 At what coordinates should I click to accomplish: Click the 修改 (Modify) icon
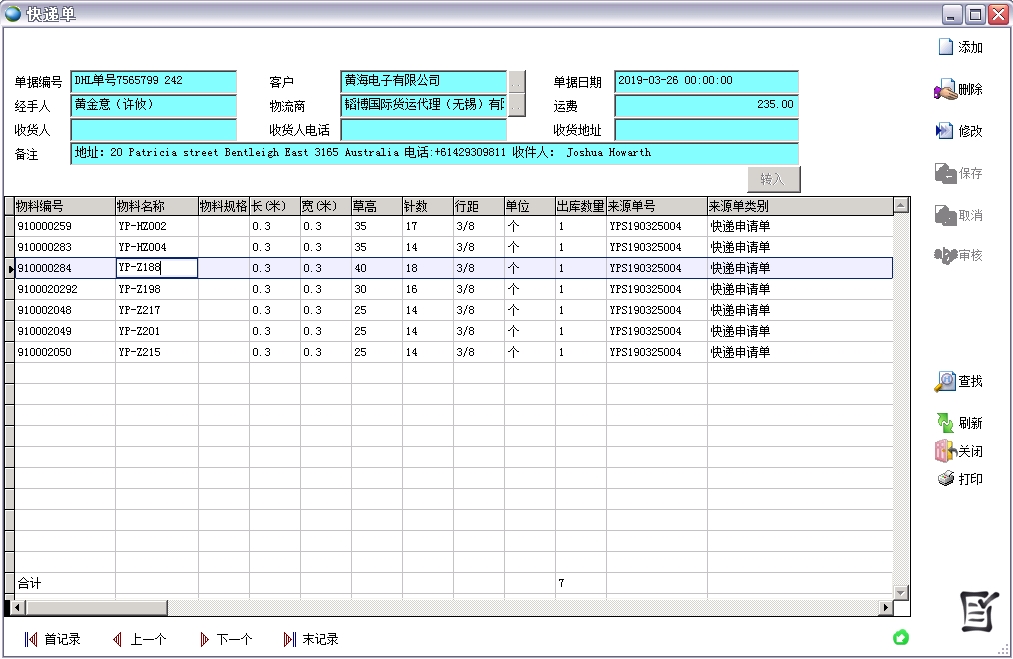point(945,131)
